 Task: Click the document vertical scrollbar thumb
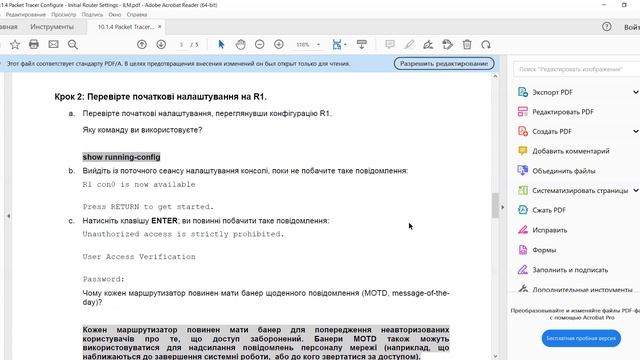(x=495, y=206)
